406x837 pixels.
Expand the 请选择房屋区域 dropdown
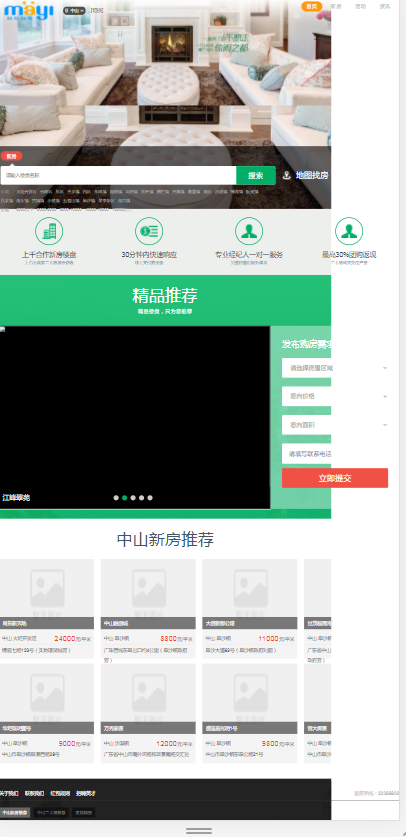(x=335, y=368)
